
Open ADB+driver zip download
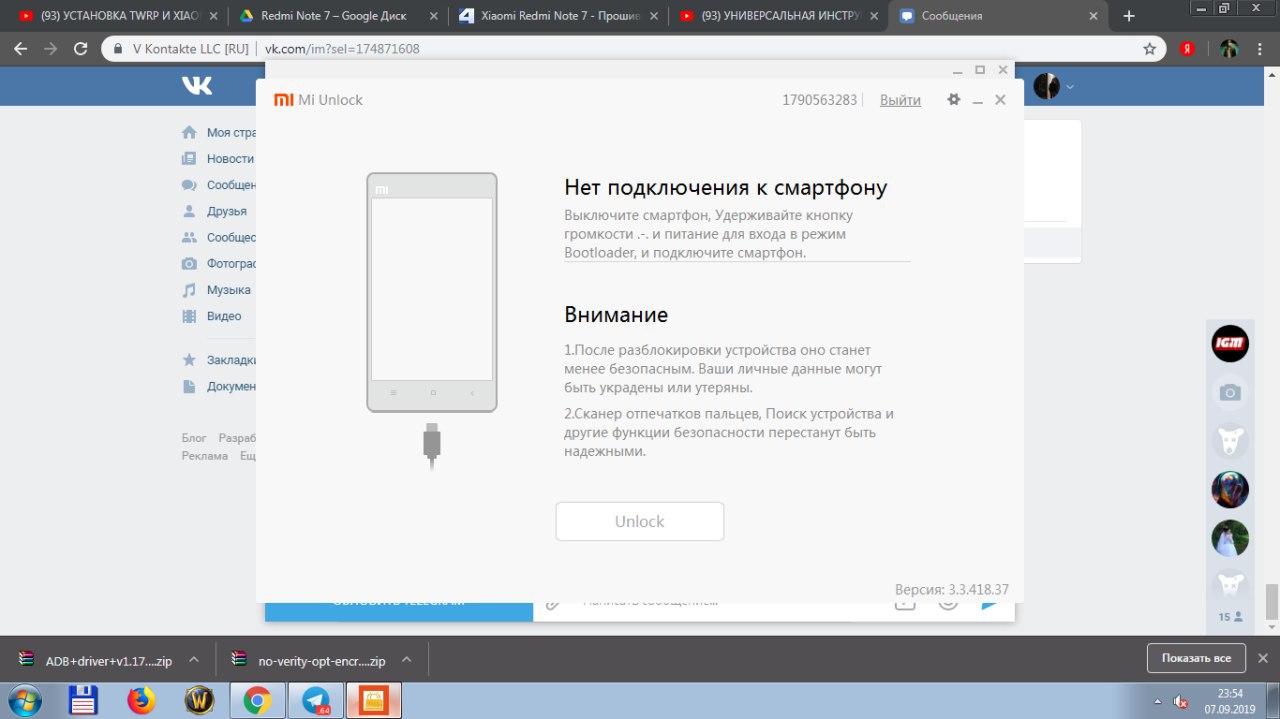(96, 660)
